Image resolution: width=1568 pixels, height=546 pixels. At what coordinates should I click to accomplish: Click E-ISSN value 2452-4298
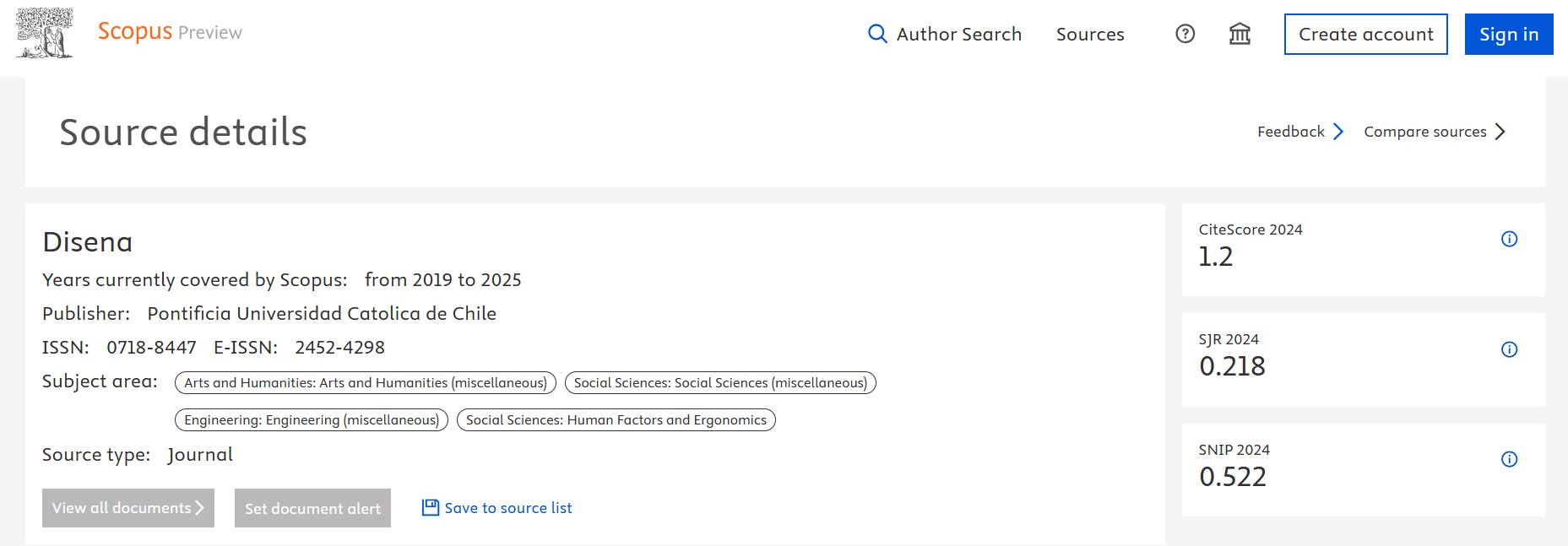(x=339, y=348)
